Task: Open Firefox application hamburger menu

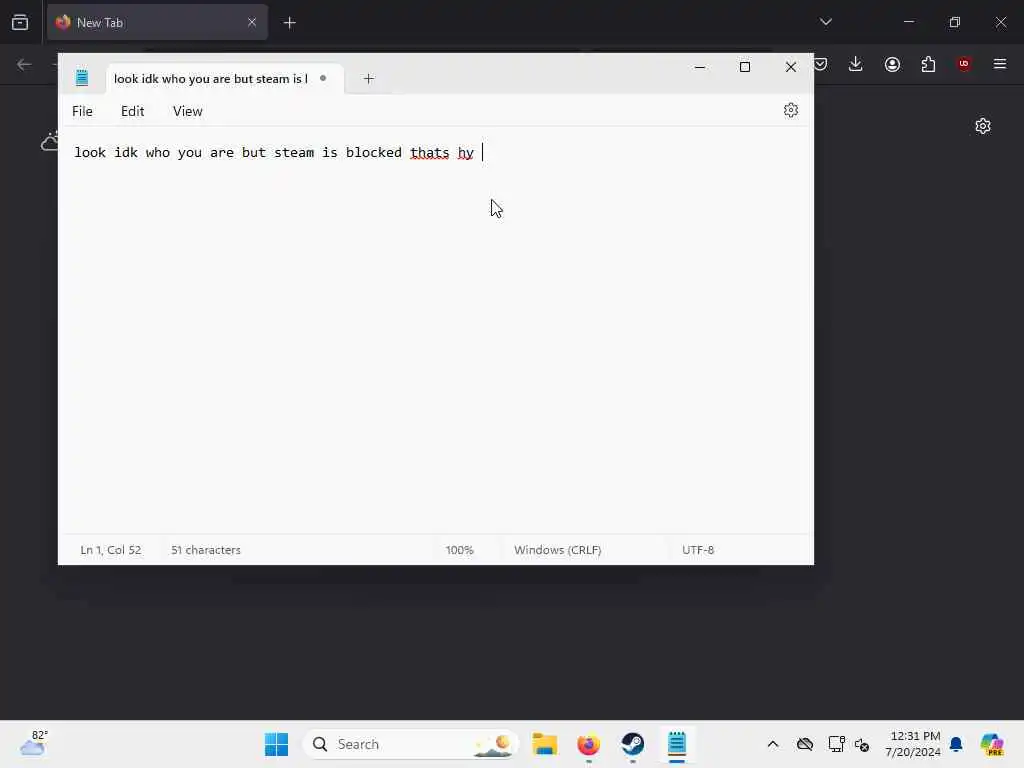Action: coord(1000,64)
